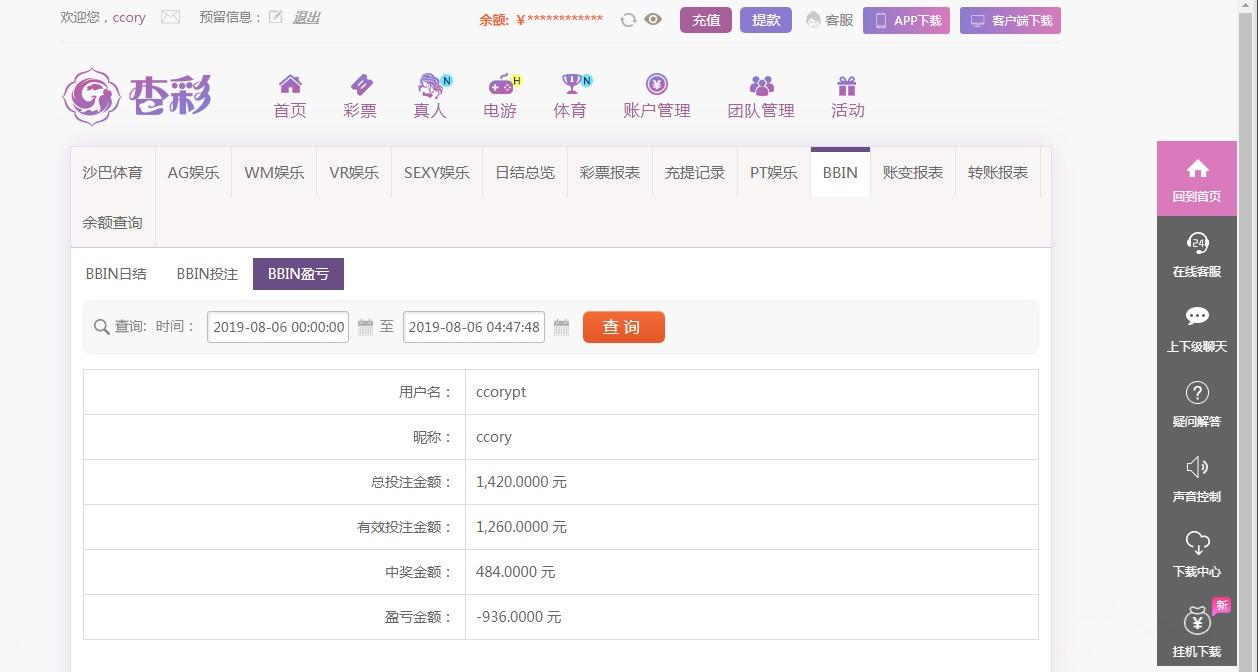Open calendar picker for end time
This screenshot has height=672, width=1258.
tap(561, 327)
